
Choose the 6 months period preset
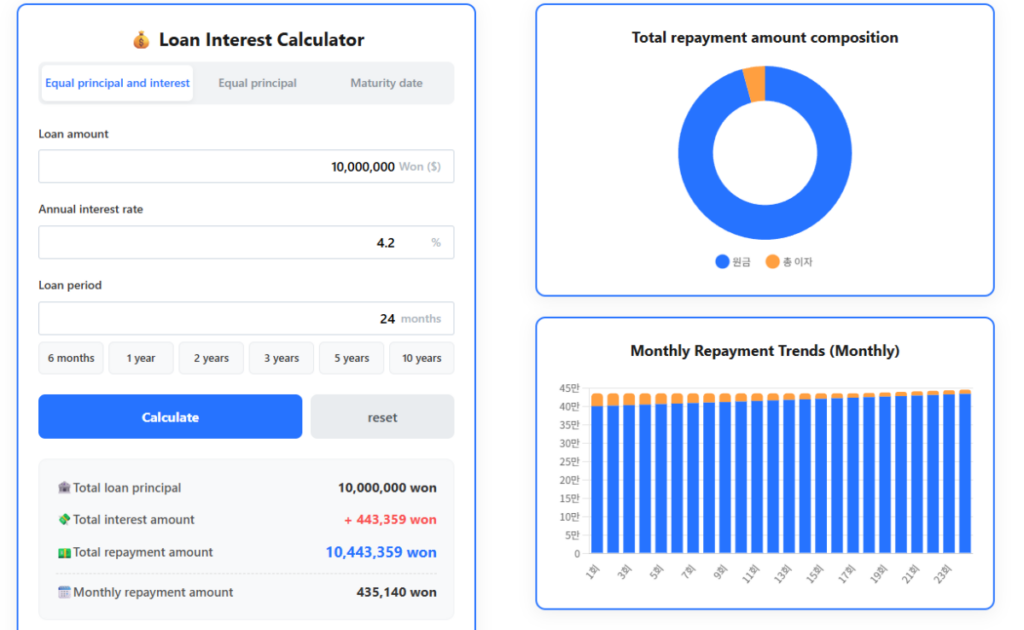71,358
